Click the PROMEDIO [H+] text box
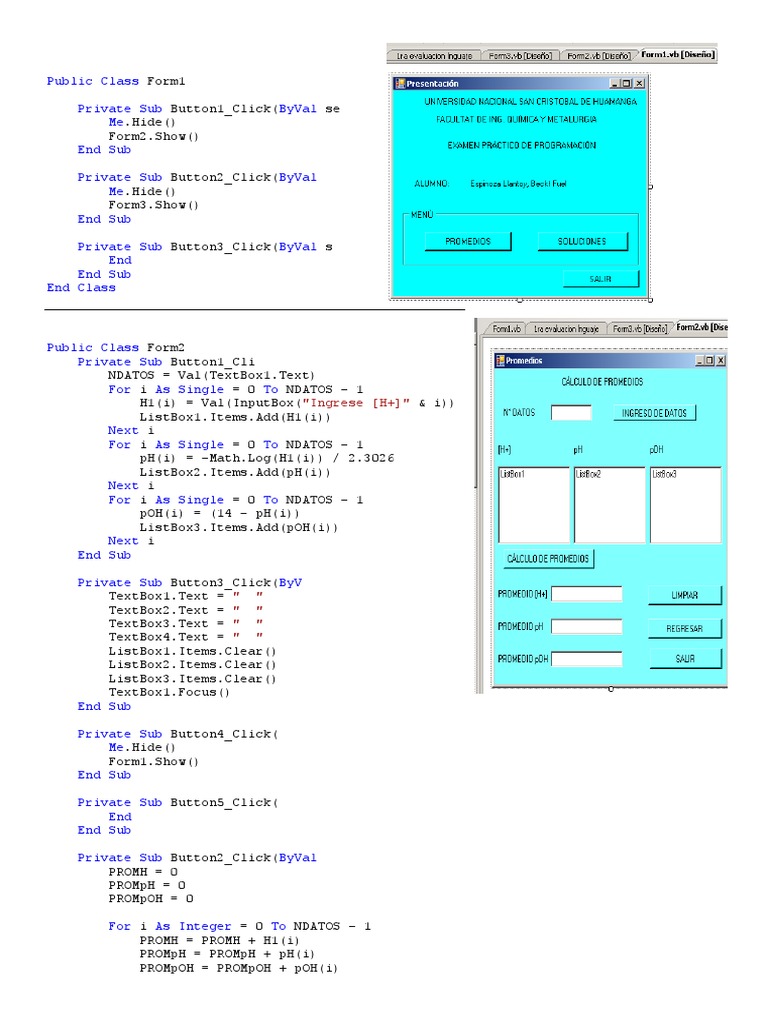 [x=586, y=594]
